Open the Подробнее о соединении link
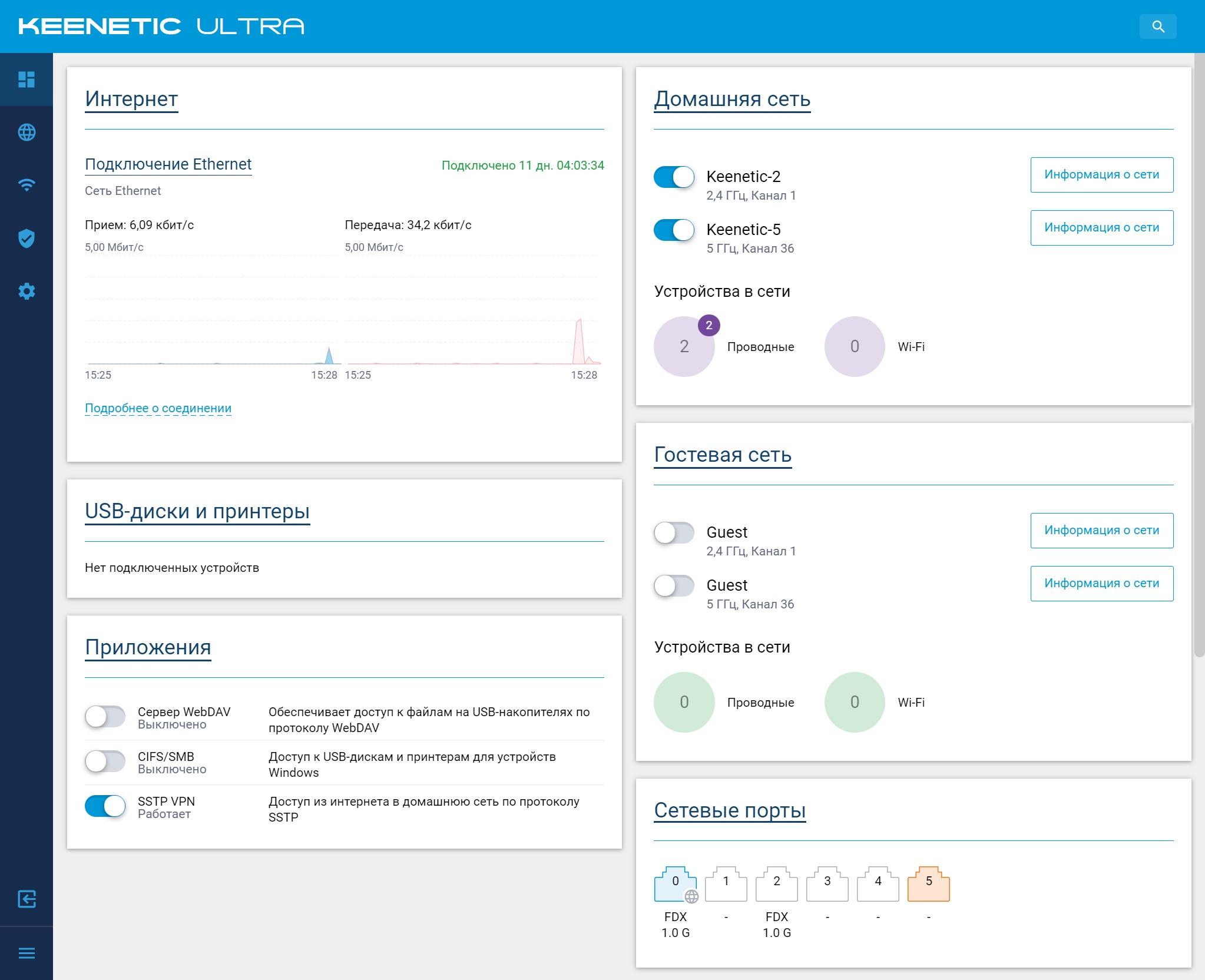1205x980 pixels. point(158,408)
